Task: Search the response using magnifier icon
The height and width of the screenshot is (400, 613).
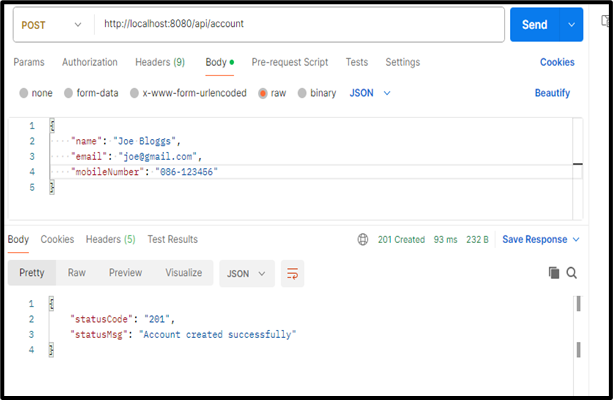Action: pos(572,273)
